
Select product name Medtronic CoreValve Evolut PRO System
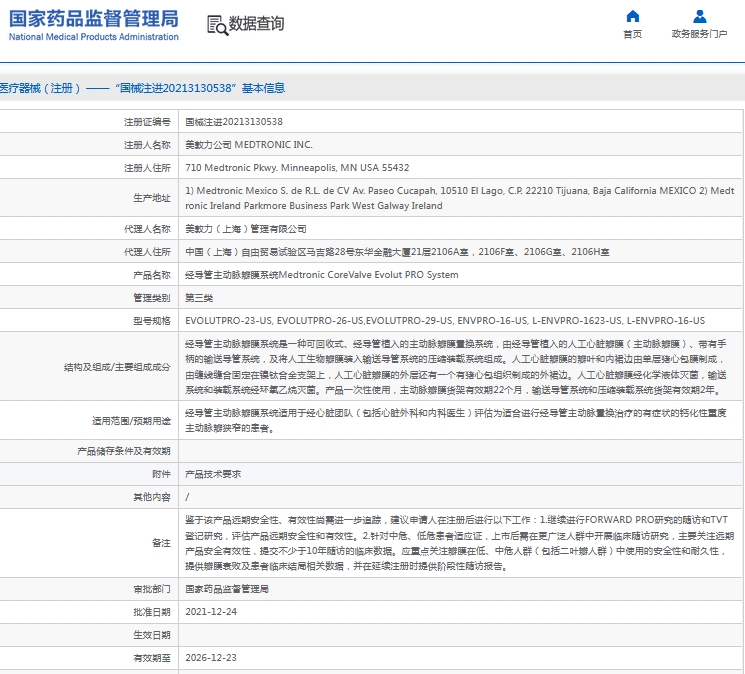click(x=322, y=275)
